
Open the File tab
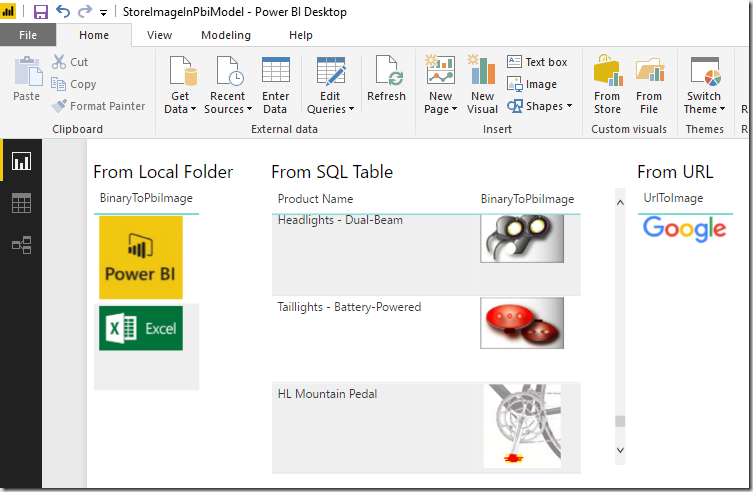pos(28,35)
